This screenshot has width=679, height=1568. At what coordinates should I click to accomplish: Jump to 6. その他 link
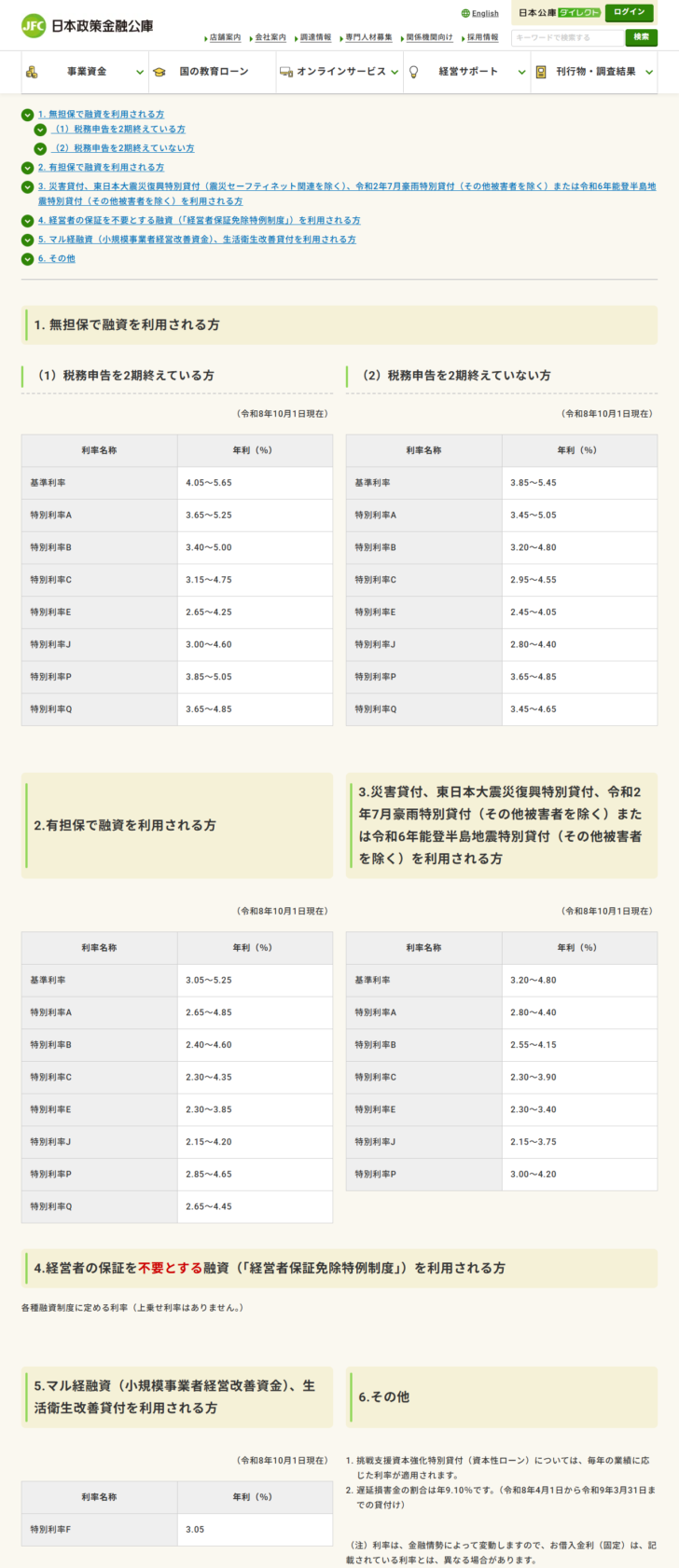57,258
